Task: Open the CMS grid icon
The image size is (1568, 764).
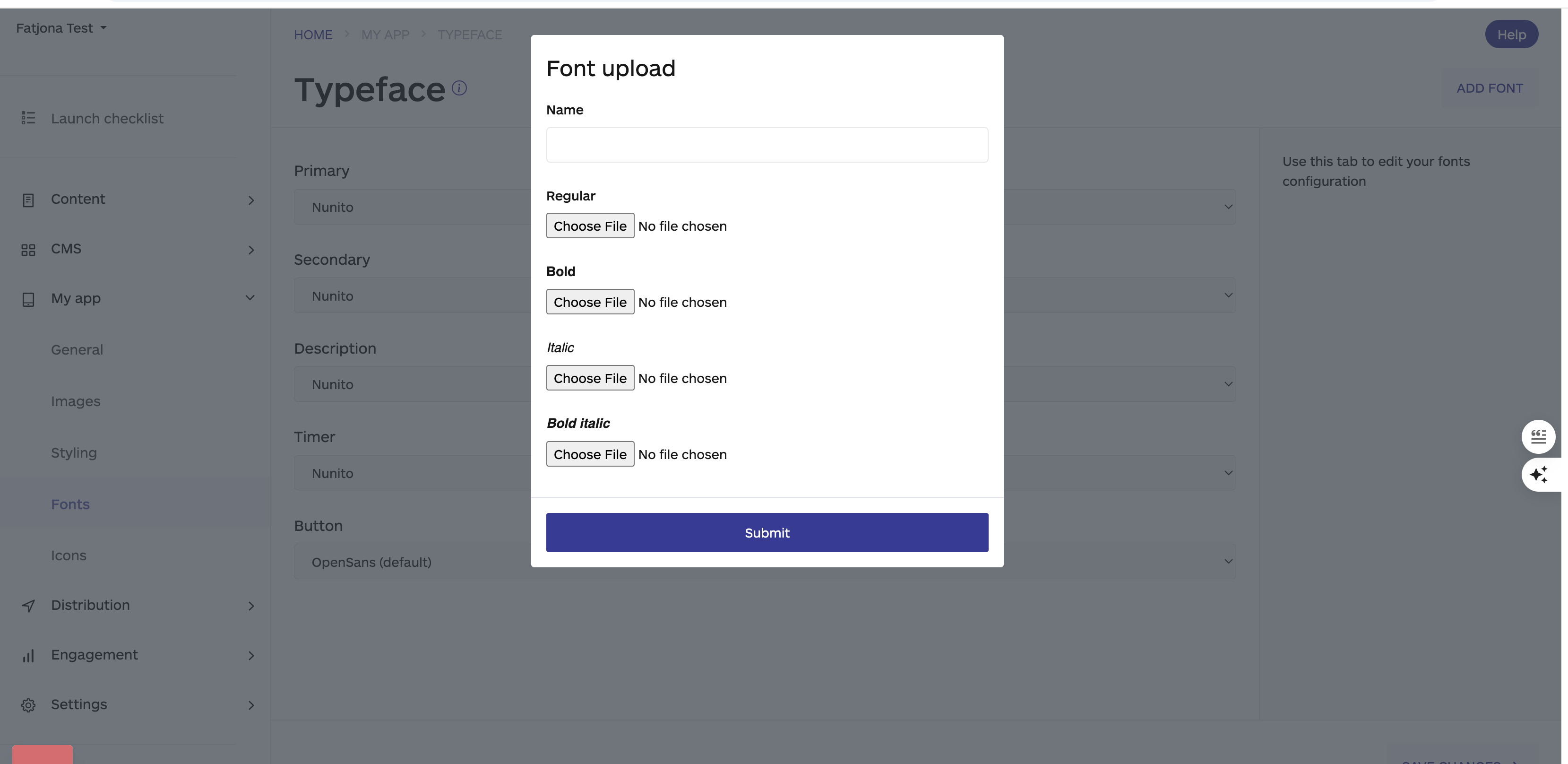Action: [x=28, y=249]
